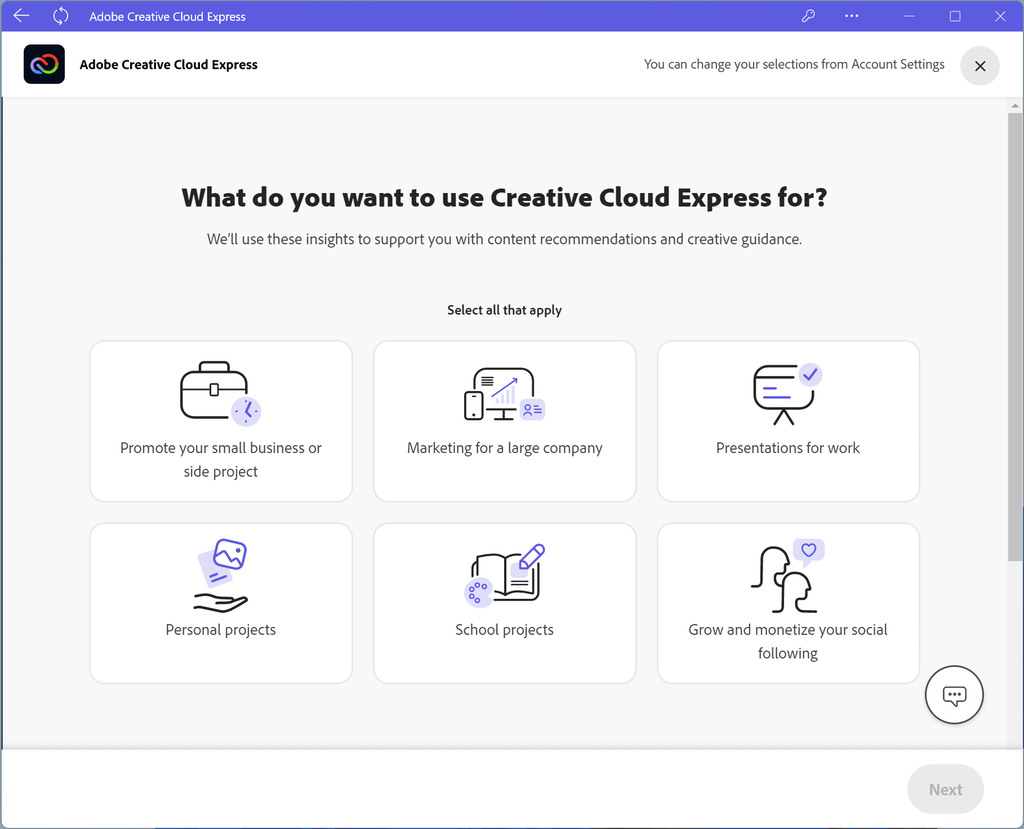This screenshot has height=829, width=1024.
Task: Click the scrollbar up arrow
Action: click(x=1015, y=105)
